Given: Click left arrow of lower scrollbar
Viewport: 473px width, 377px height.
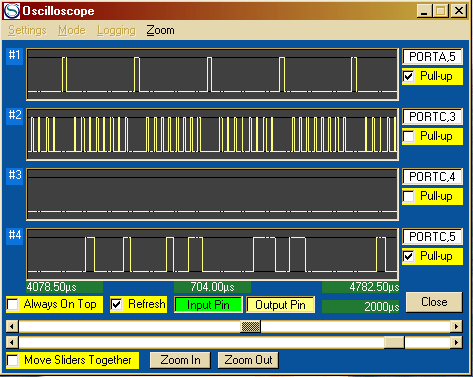Looking at the screenshot, I should click(12, 342).
